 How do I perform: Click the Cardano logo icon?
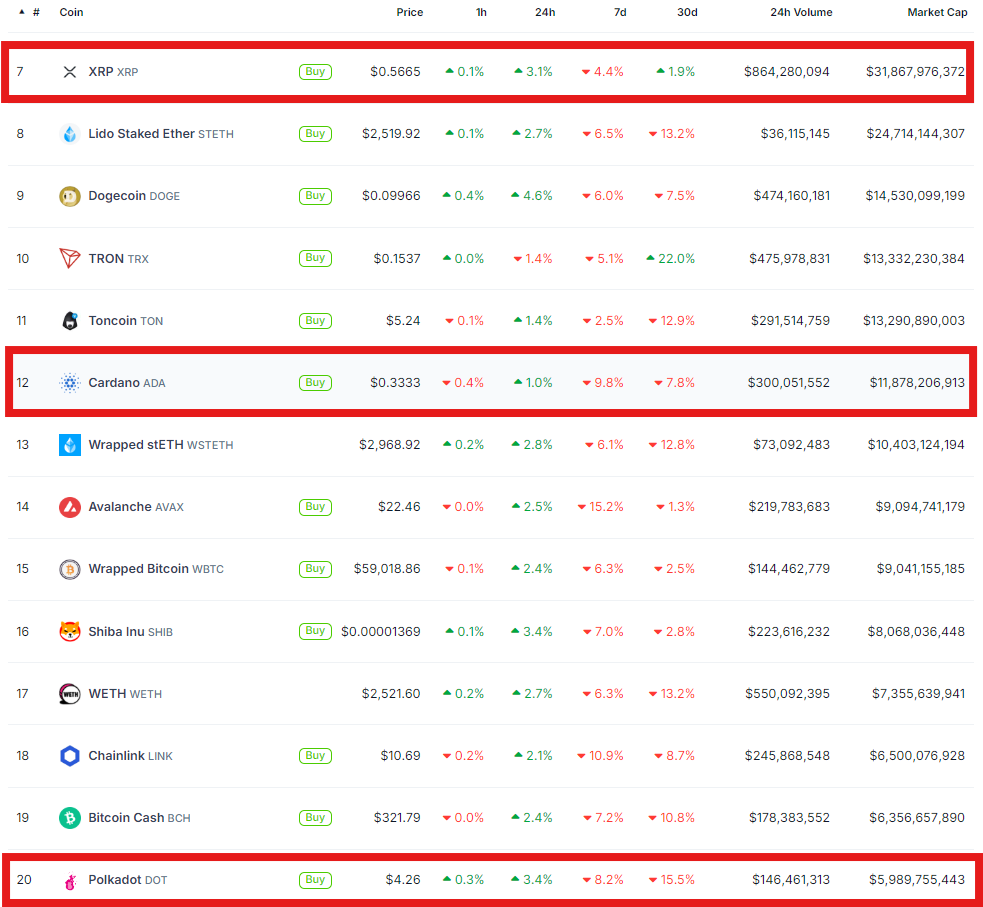(70, 382)
